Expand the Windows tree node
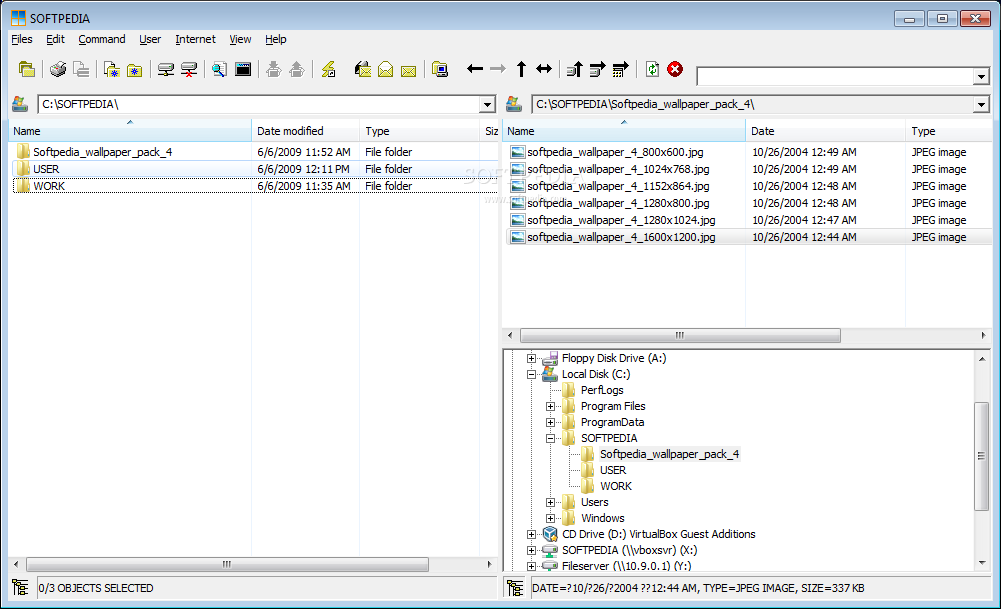Image resolution: width=1001 pixels, height=609 pixels. [550, 518]
